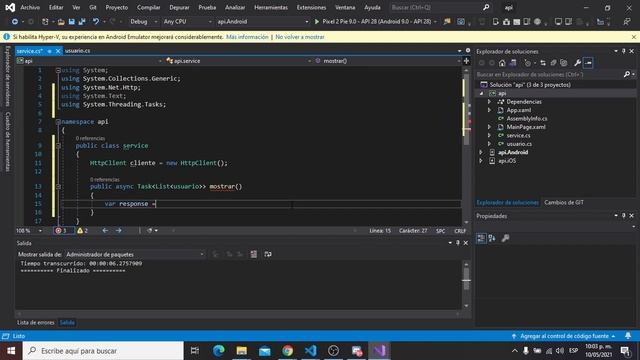Click the Collapse All icon in Solution Explorer
Viewport: 640px width, 360px height.
[553, 63]
